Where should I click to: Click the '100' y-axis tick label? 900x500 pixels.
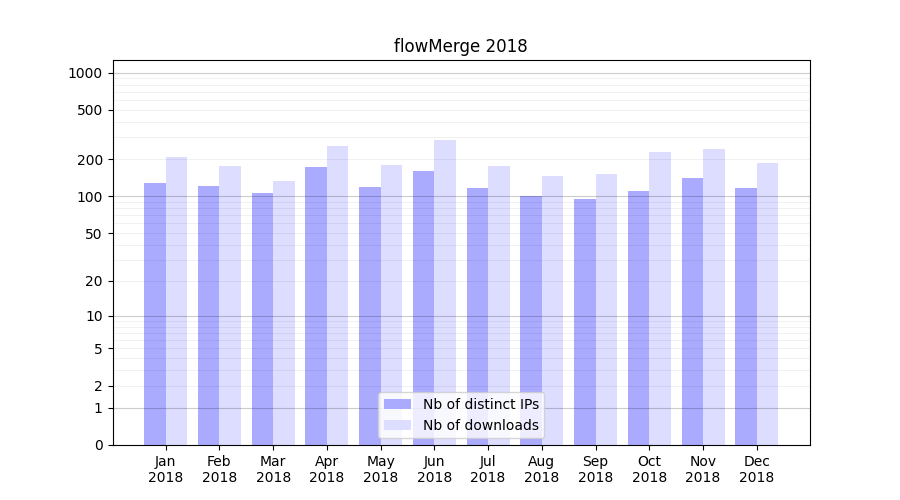point(89,197)
